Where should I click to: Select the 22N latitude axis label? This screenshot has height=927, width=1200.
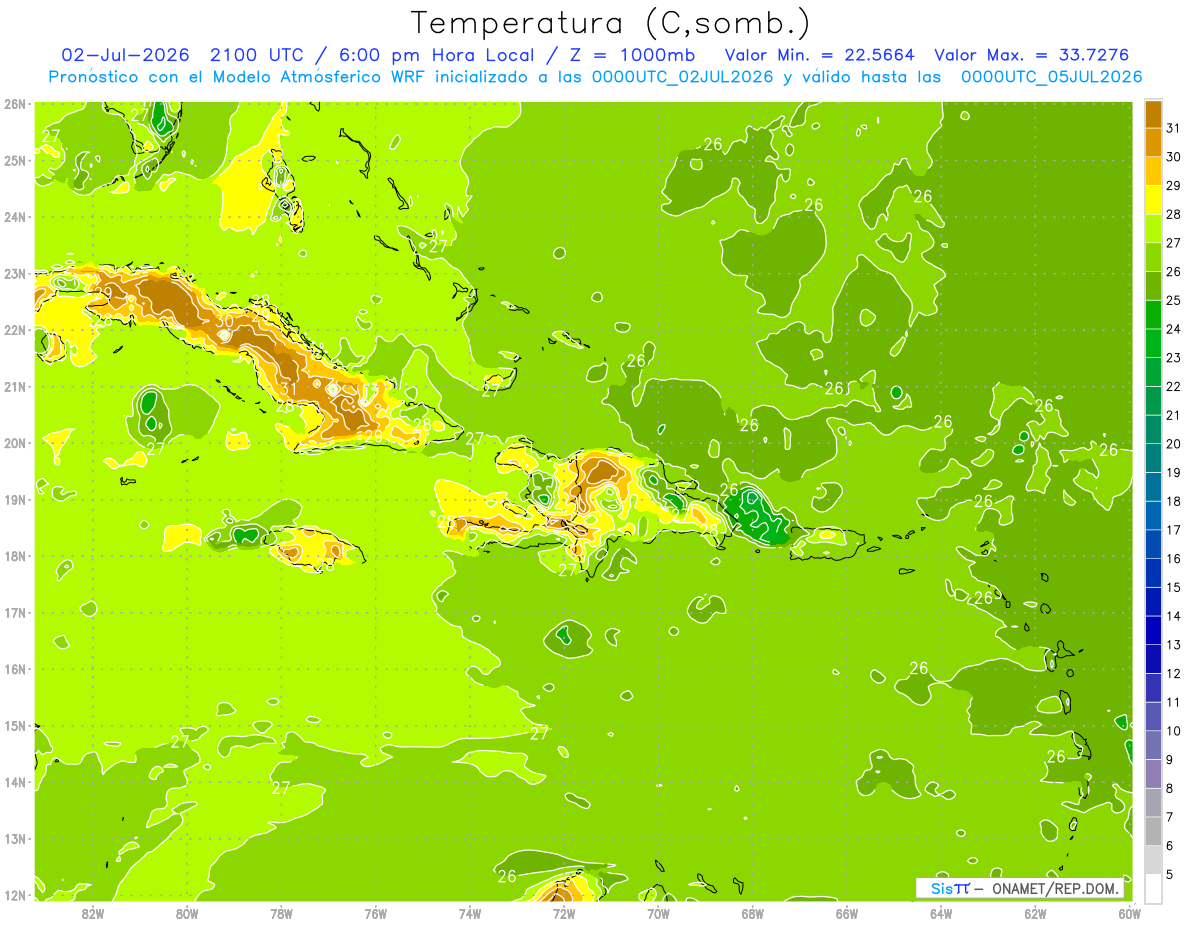tap(15, 329)
